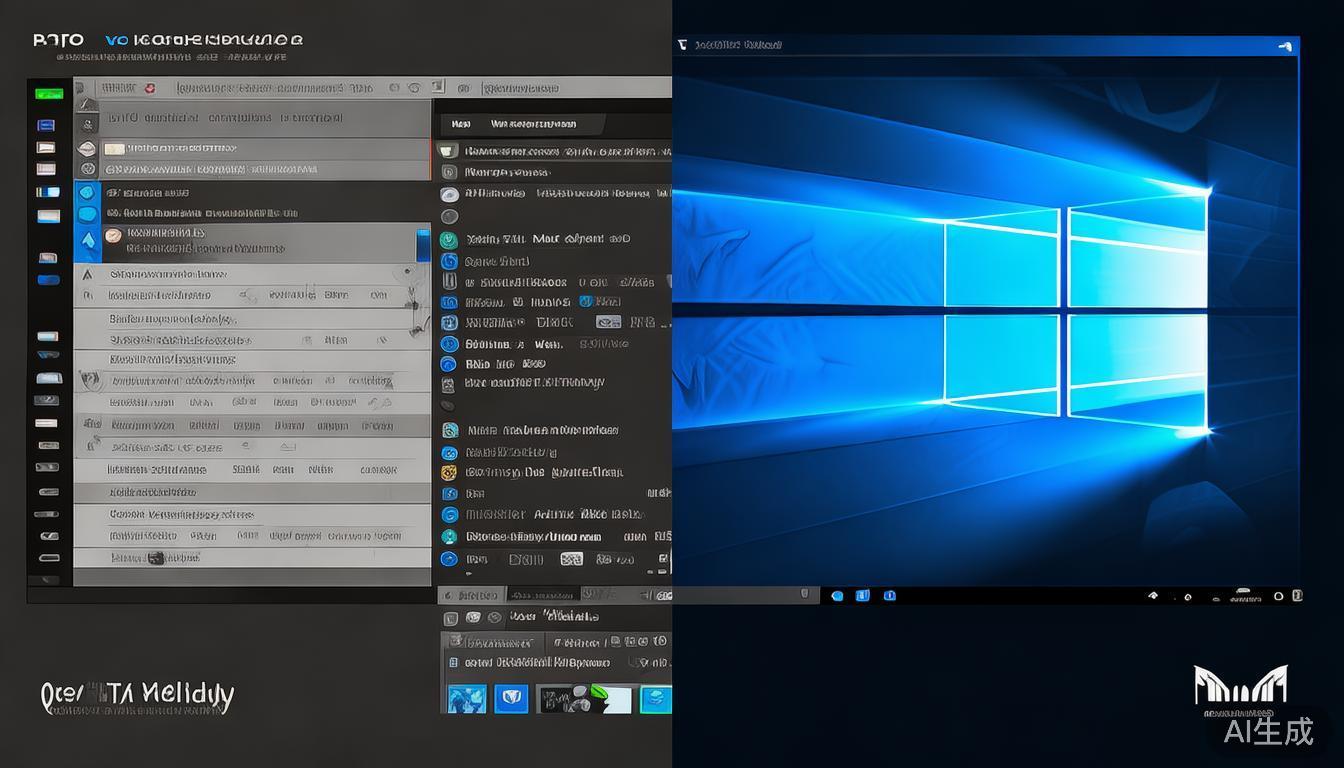Click the red icon in the top toolbar
Image resolution: width=1344 pixels, height=768 pixels.
point(149,88)
